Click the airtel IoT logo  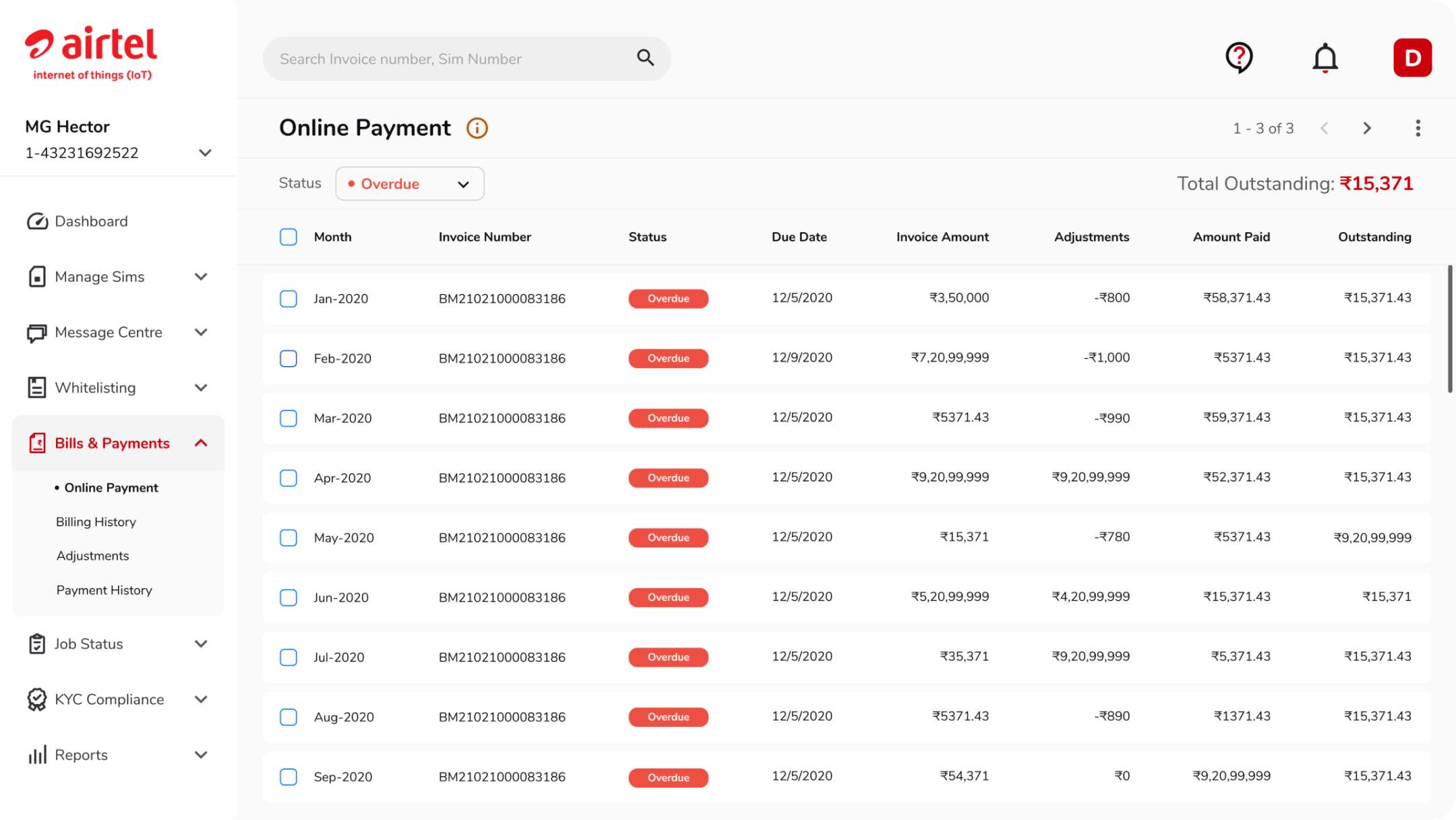click(x=92, y=54)
